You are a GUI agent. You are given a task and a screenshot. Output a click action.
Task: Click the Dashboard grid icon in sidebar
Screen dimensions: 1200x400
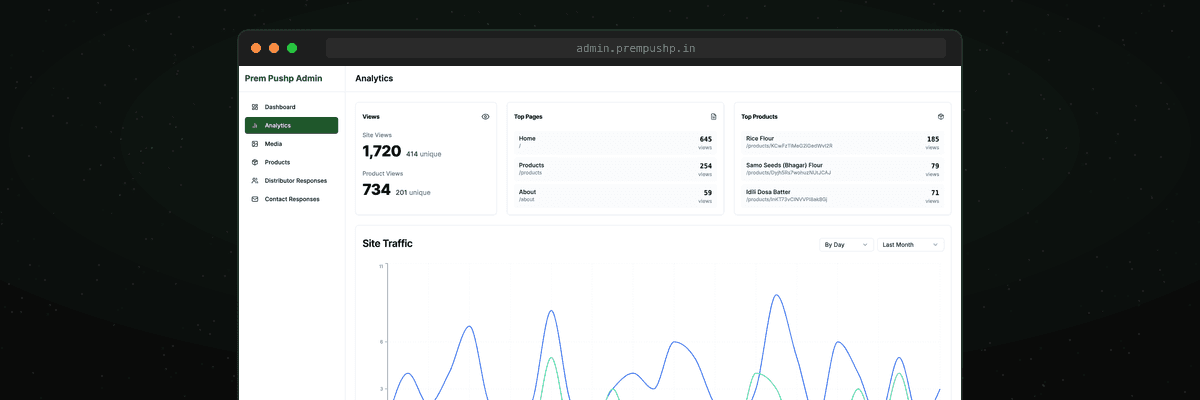[x=255, y=107]
